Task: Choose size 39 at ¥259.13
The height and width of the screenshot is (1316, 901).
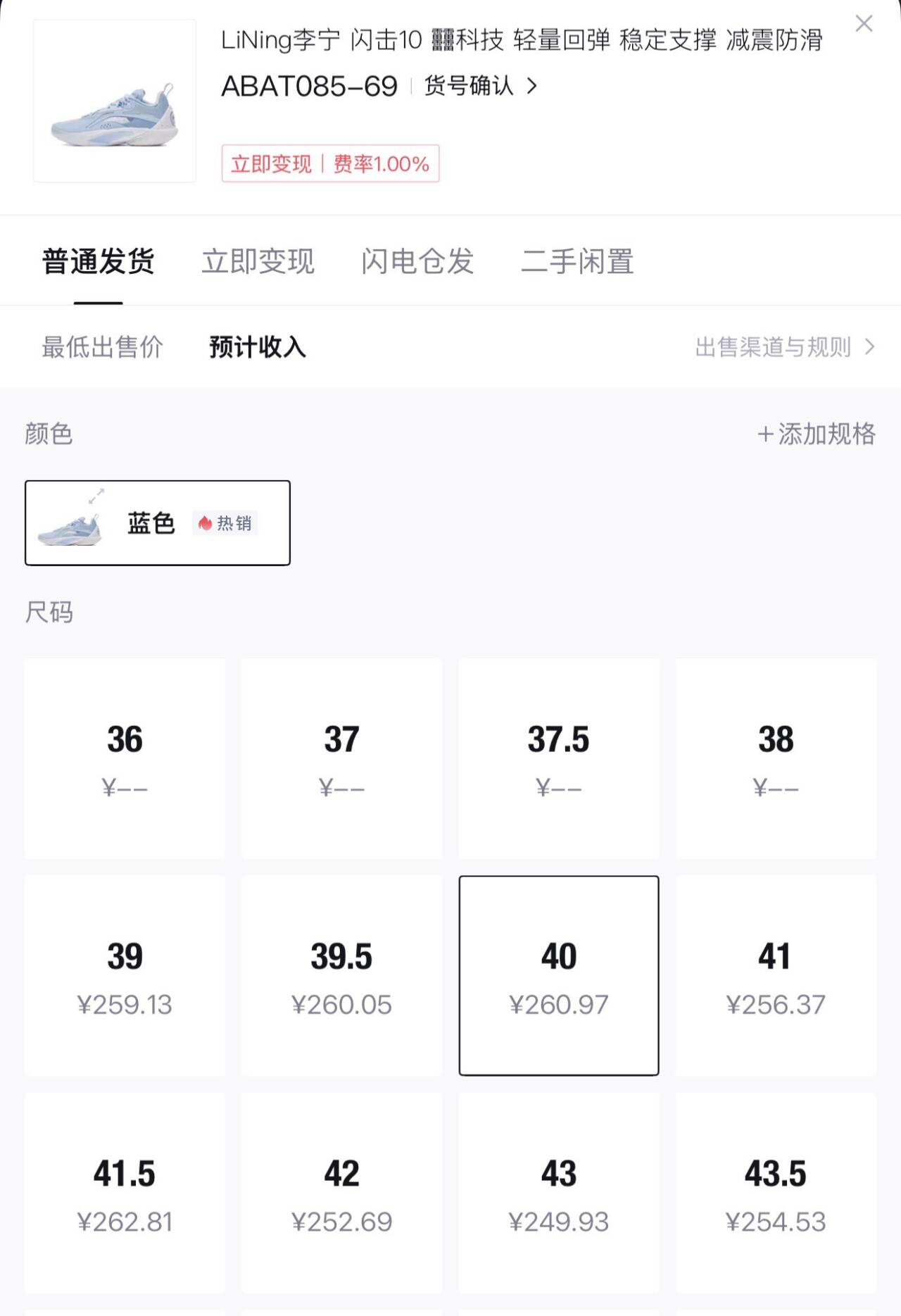Action: click(125, 975)
